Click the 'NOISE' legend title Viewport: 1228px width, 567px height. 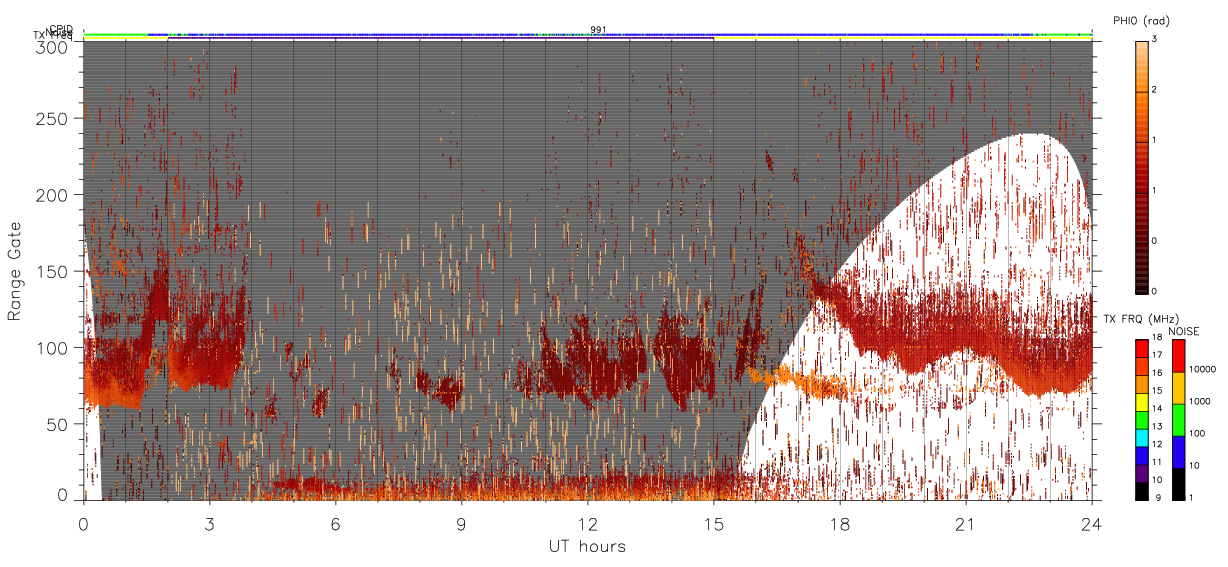1184,331
